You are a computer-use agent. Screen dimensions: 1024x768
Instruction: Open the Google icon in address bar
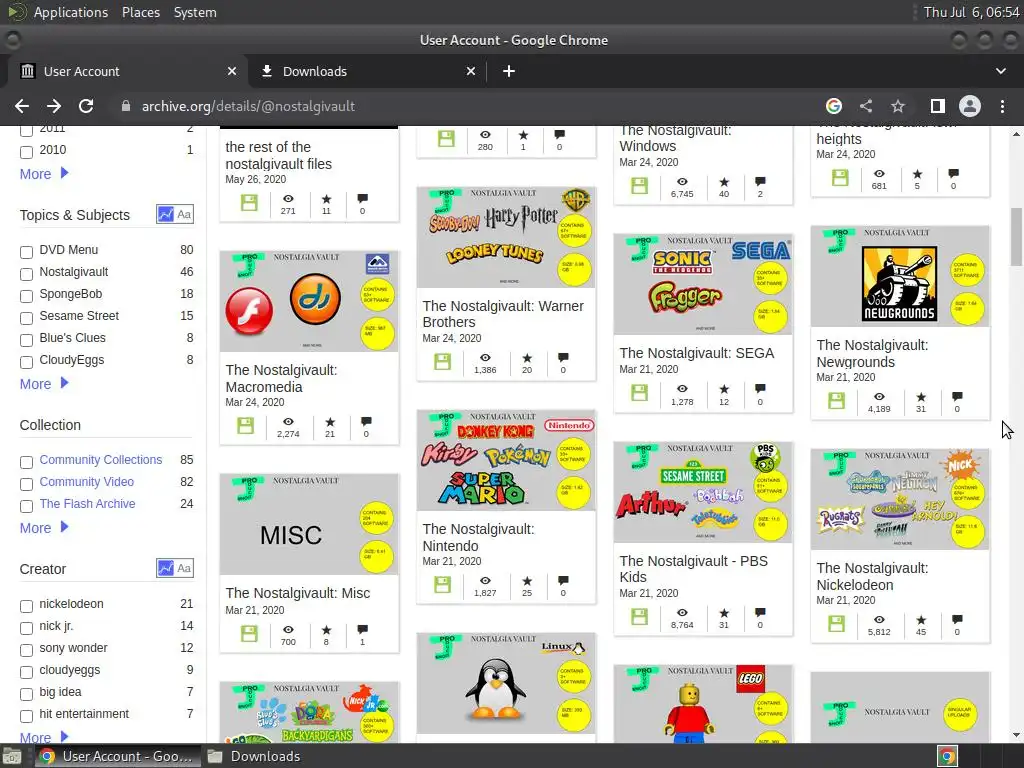(x=833, y=106)
